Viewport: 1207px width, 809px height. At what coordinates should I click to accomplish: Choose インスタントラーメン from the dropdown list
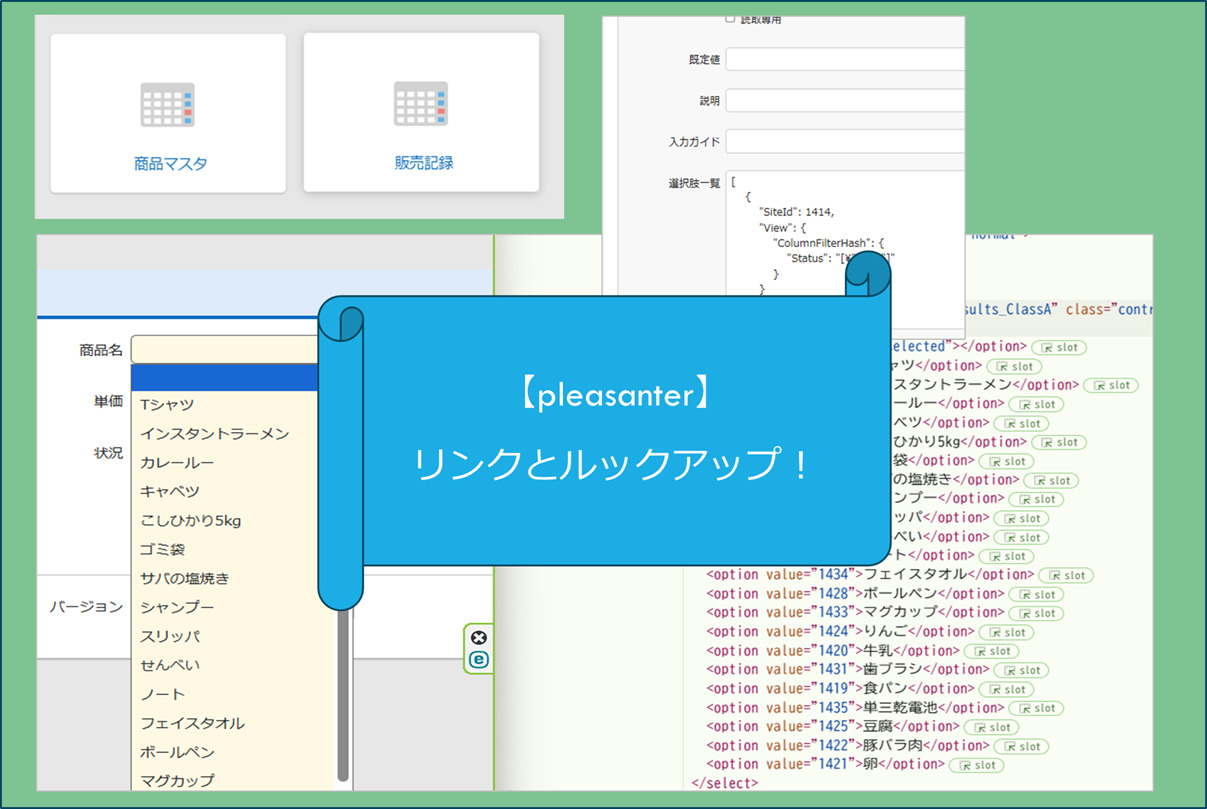point(215,434)
